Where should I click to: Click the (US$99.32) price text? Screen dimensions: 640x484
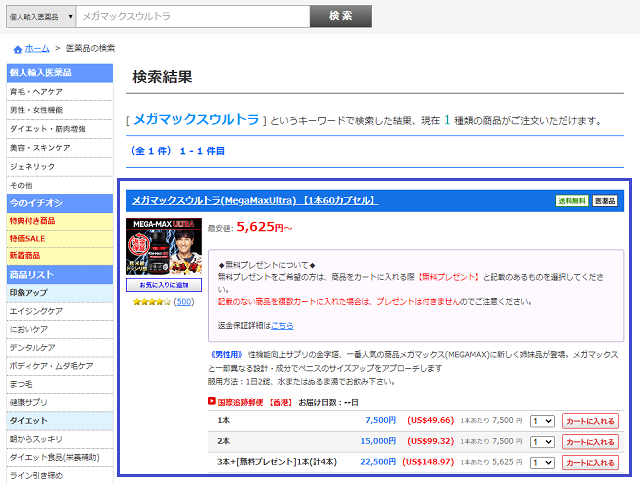tap(430, 441)
